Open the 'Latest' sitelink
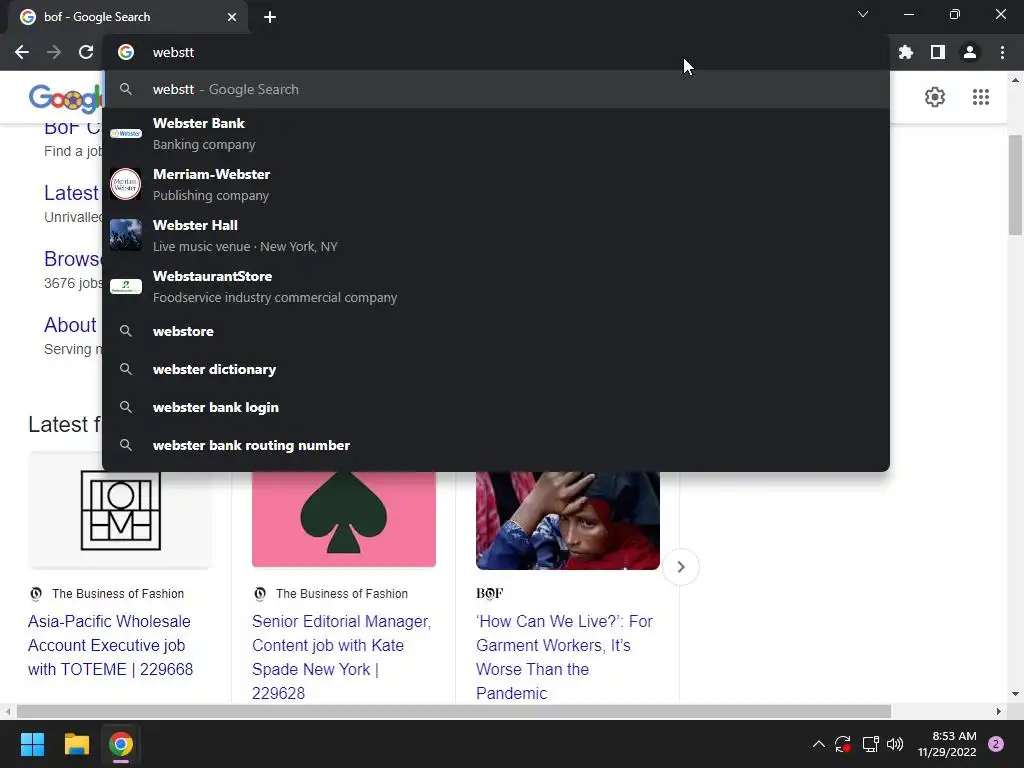 pyautogui.click(x=71, y=193)
